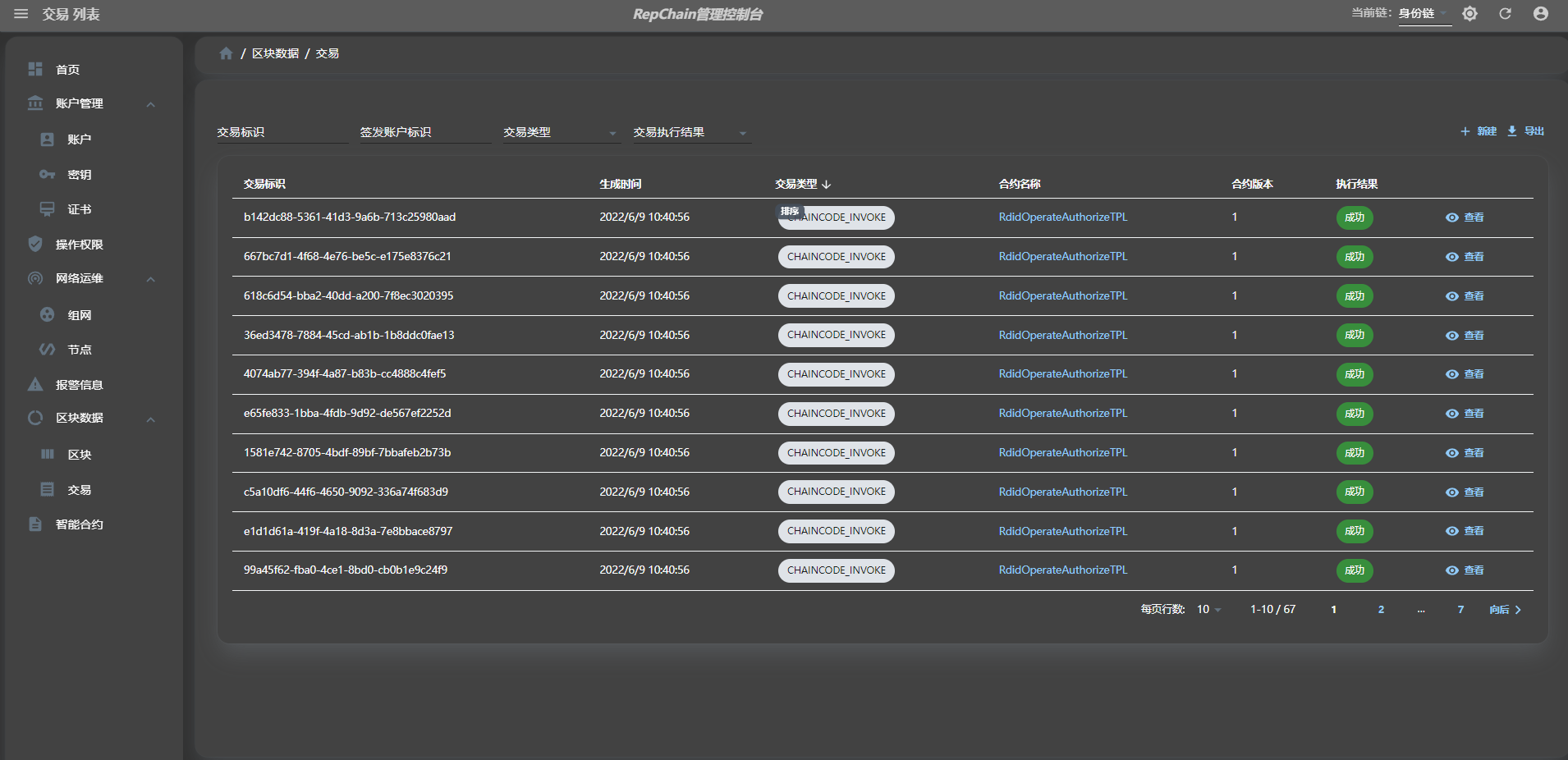Open RdidOperateAuthorizeTPL link in row 99a45f62-fba0
Screen dimensions: 1568x760
[x=1063, y=570]
